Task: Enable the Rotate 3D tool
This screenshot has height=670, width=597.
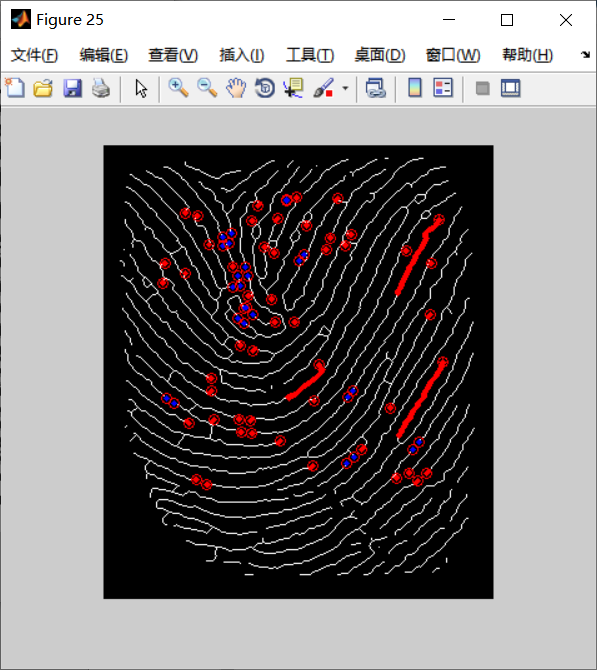Action: (265, 88)
